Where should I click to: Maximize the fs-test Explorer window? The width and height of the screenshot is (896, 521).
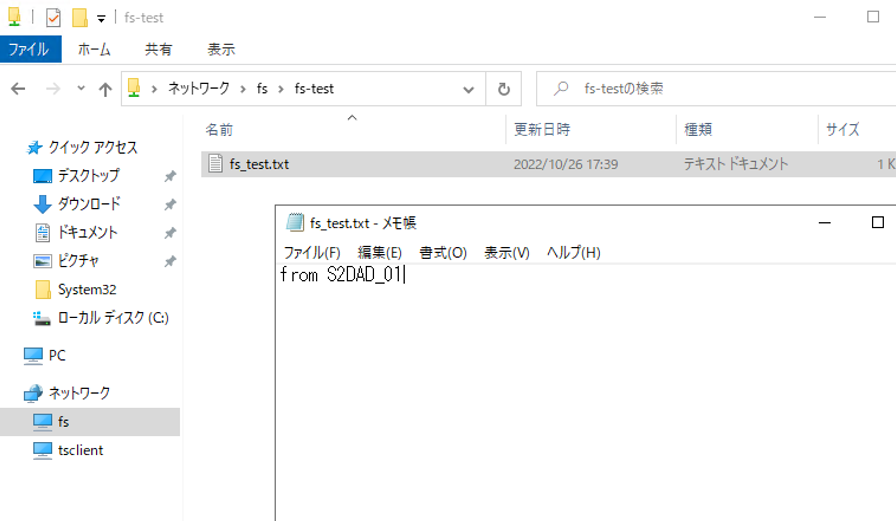[873, 17]
